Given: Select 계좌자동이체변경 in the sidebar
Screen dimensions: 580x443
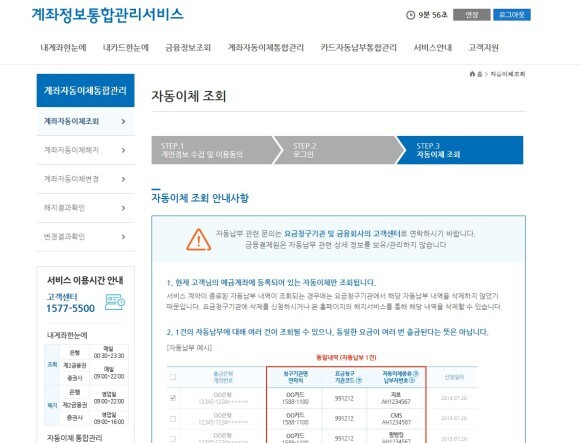Looking at the screenshot, I should click(85, 179).
